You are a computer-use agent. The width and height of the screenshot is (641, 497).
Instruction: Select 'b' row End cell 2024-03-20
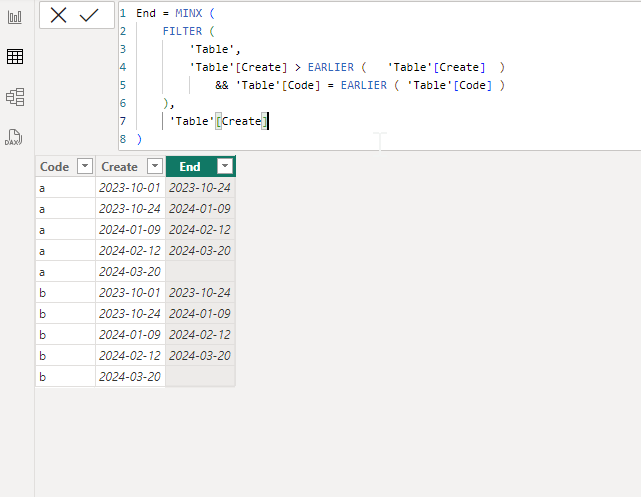pyautogui.click(x=200, y=356)
